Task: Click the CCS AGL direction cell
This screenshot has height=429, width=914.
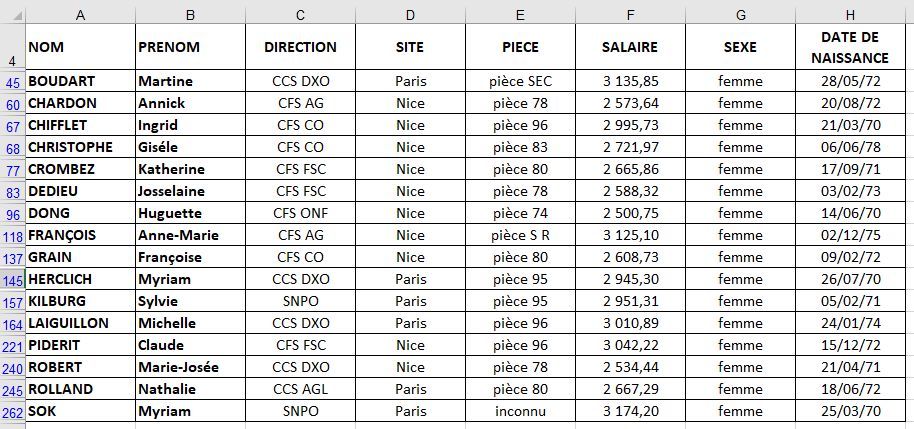Action: [x=300, y=389]
